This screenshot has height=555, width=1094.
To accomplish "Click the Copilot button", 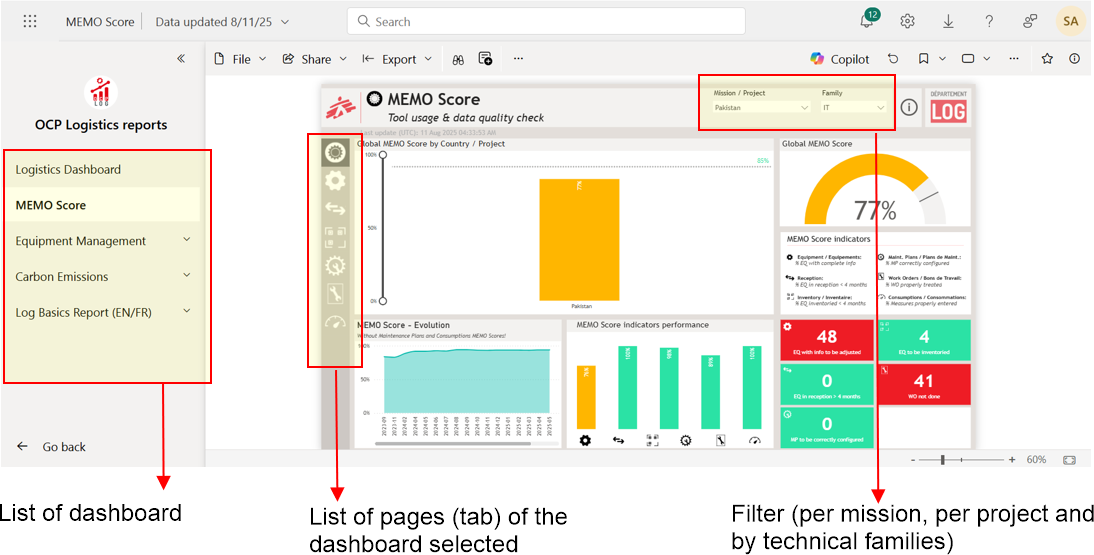I will click(840, 59).
